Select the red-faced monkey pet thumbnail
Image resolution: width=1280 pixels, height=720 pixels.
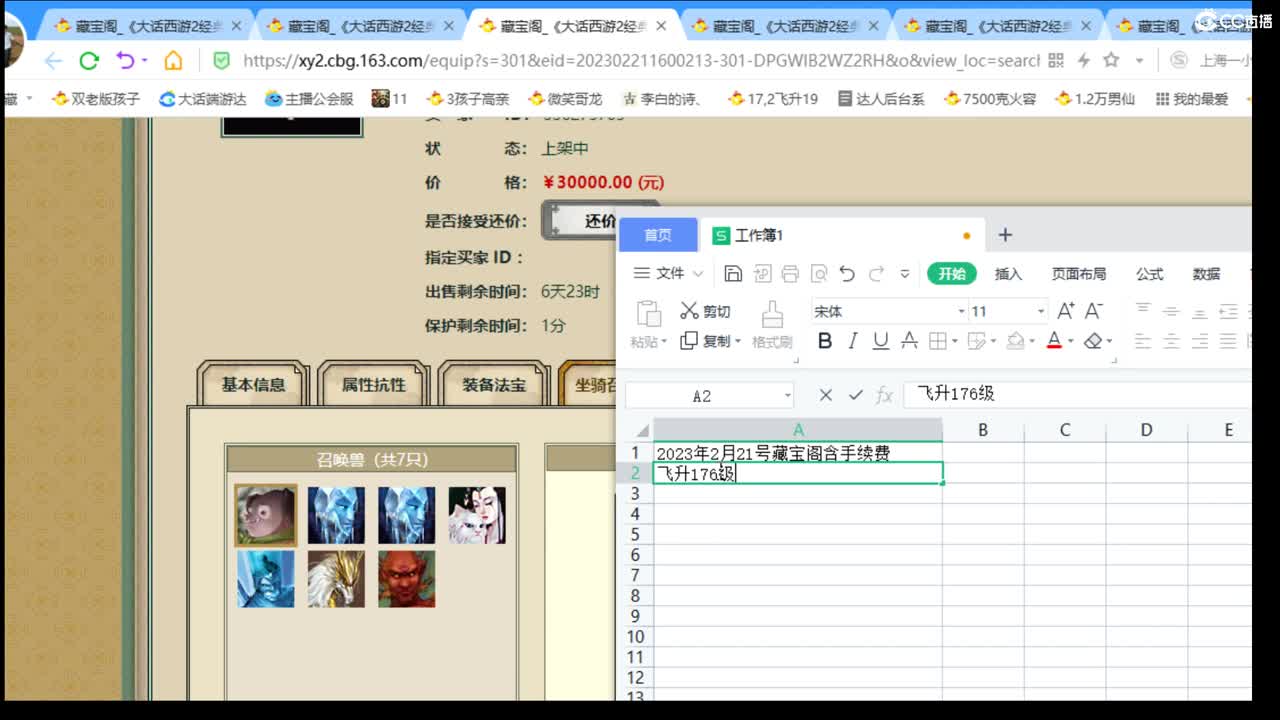pyautogui.click(x=407, y=578)
